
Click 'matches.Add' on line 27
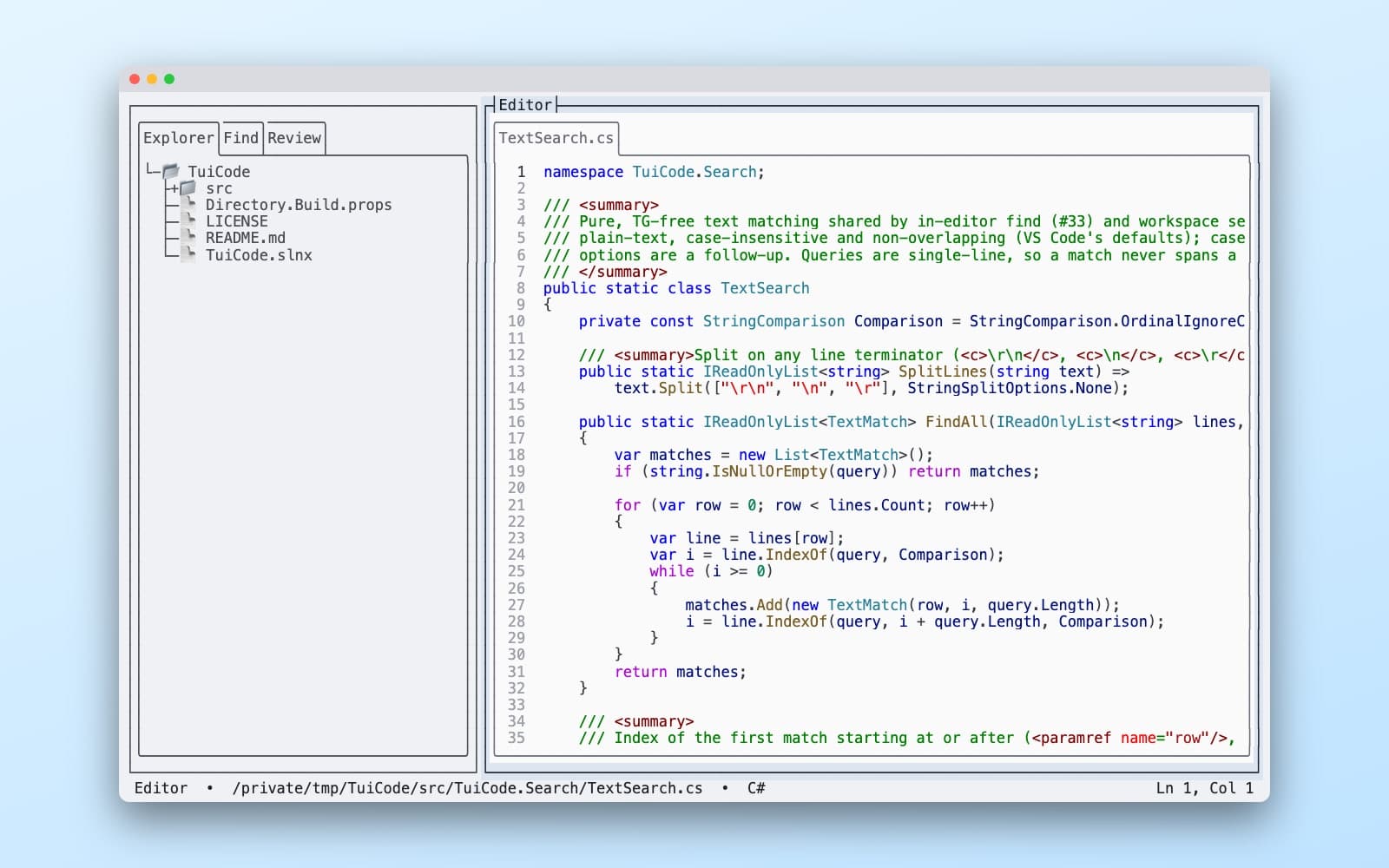(734, 605)
